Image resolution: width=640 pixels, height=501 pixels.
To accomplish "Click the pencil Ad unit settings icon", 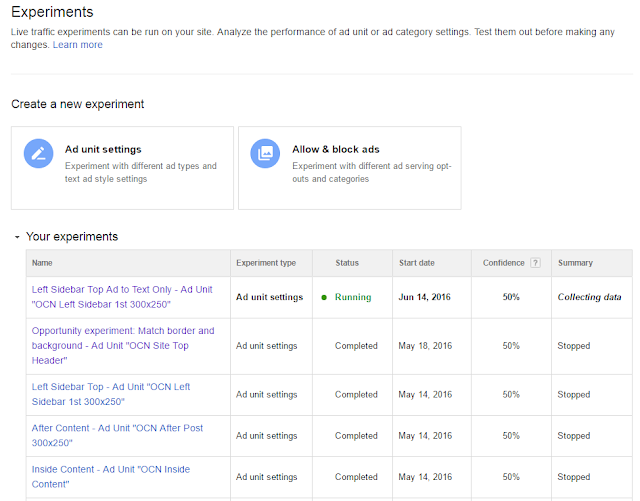I will (38, 153).
